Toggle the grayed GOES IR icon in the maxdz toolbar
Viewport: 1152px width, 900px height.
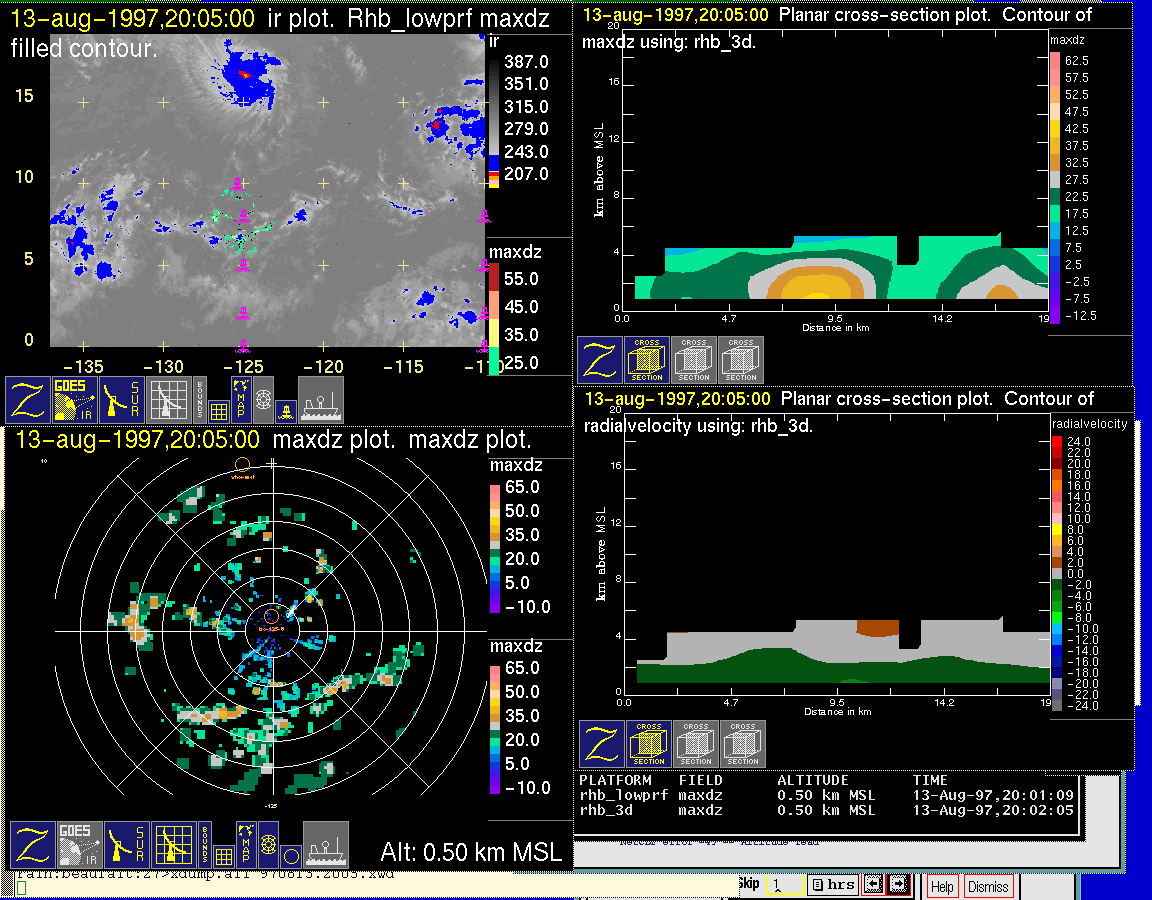coord(79,844)
